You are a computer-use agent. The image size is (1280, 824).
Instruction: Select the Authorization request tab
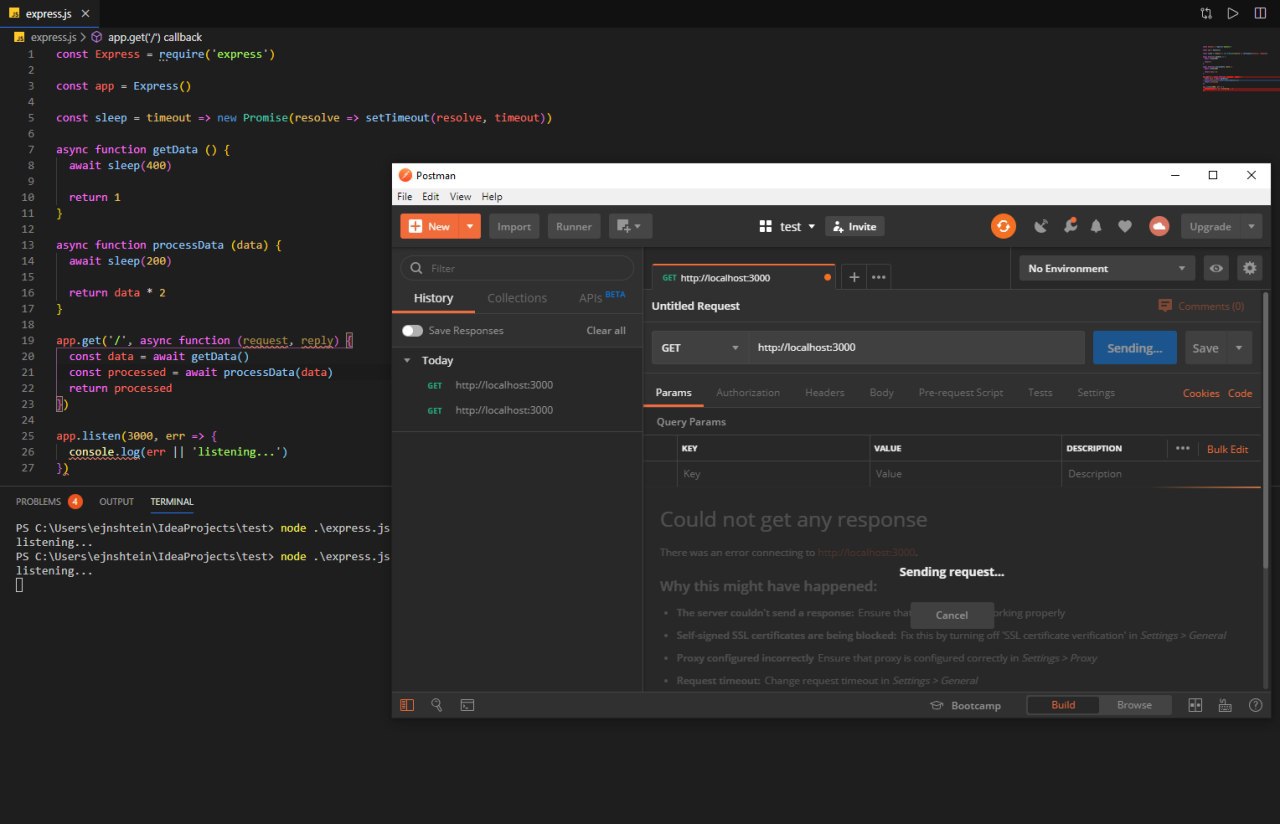coord(748,393)
